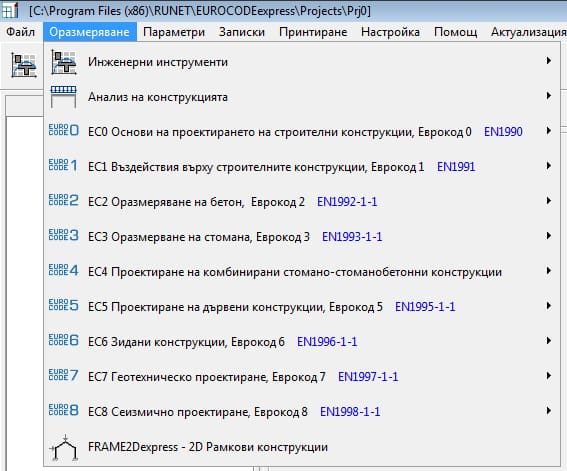Expand the EC1 Въздействия submenu arrow
The height and width of the screenshot is (471, 567).
pyautogui.click(x=549, y=166)
